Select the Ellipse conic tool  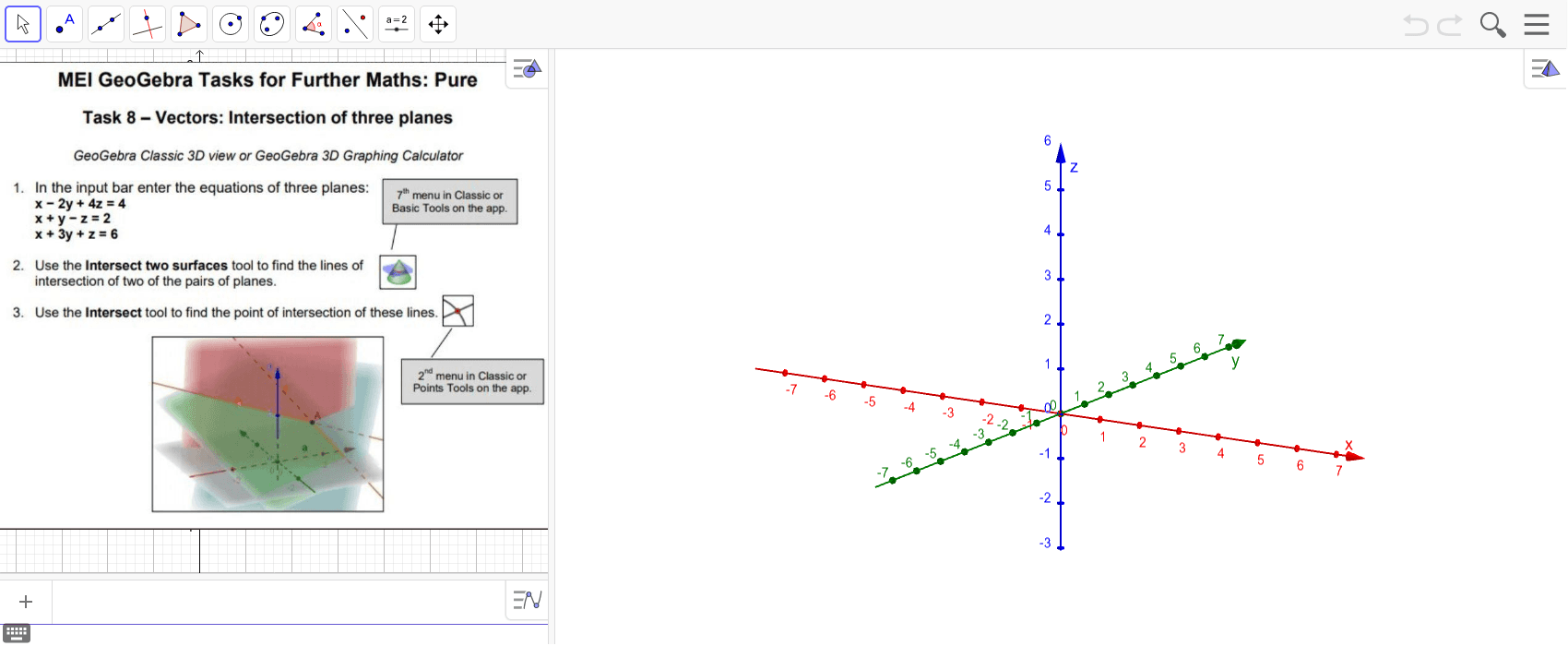tap(272, 24)
